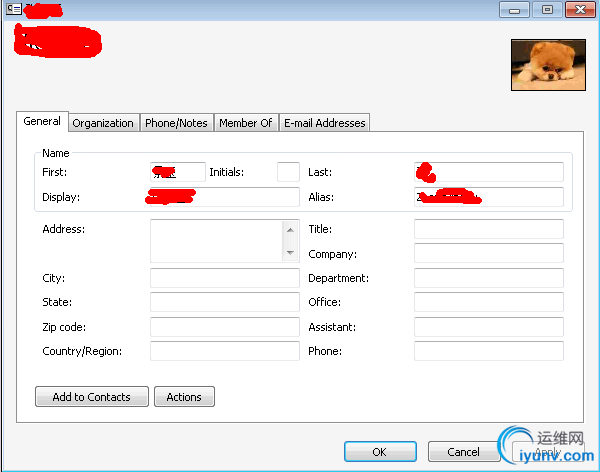Switch to the Phone/Notes tab
The image size is (600, 472).
coord(176,123)
